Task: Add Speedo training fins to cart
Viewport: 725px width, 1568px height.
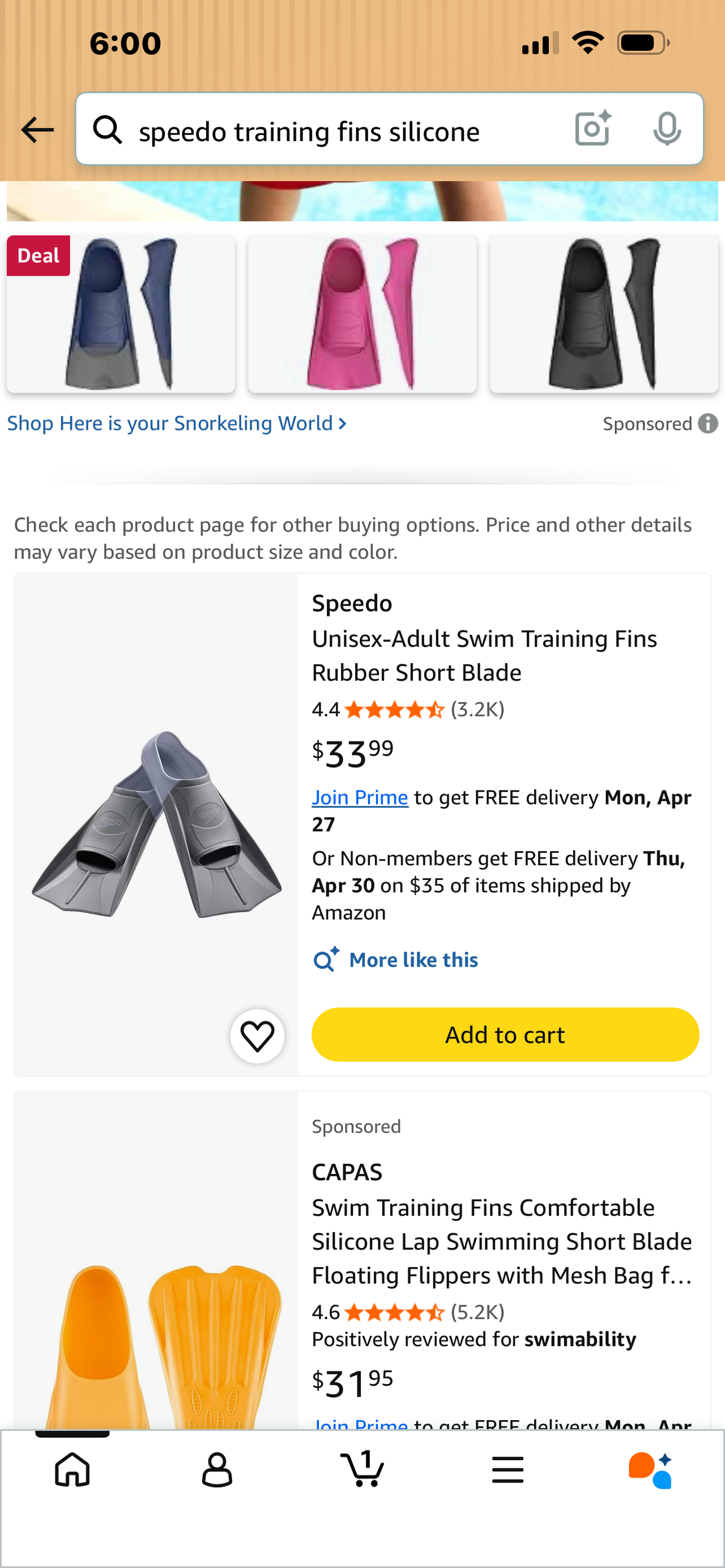Action: coord(505,1035)
